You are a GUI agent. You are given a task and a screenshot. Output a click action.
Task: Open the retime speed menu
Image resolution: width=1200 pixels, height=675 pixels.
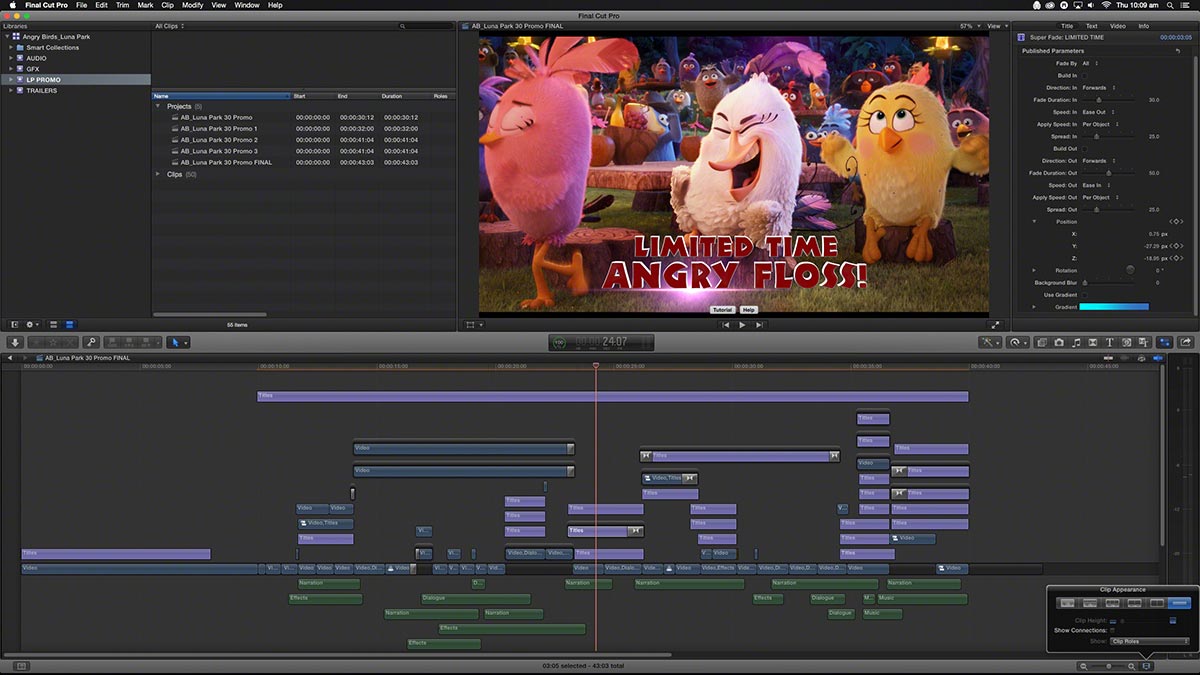coord(1018,342)
